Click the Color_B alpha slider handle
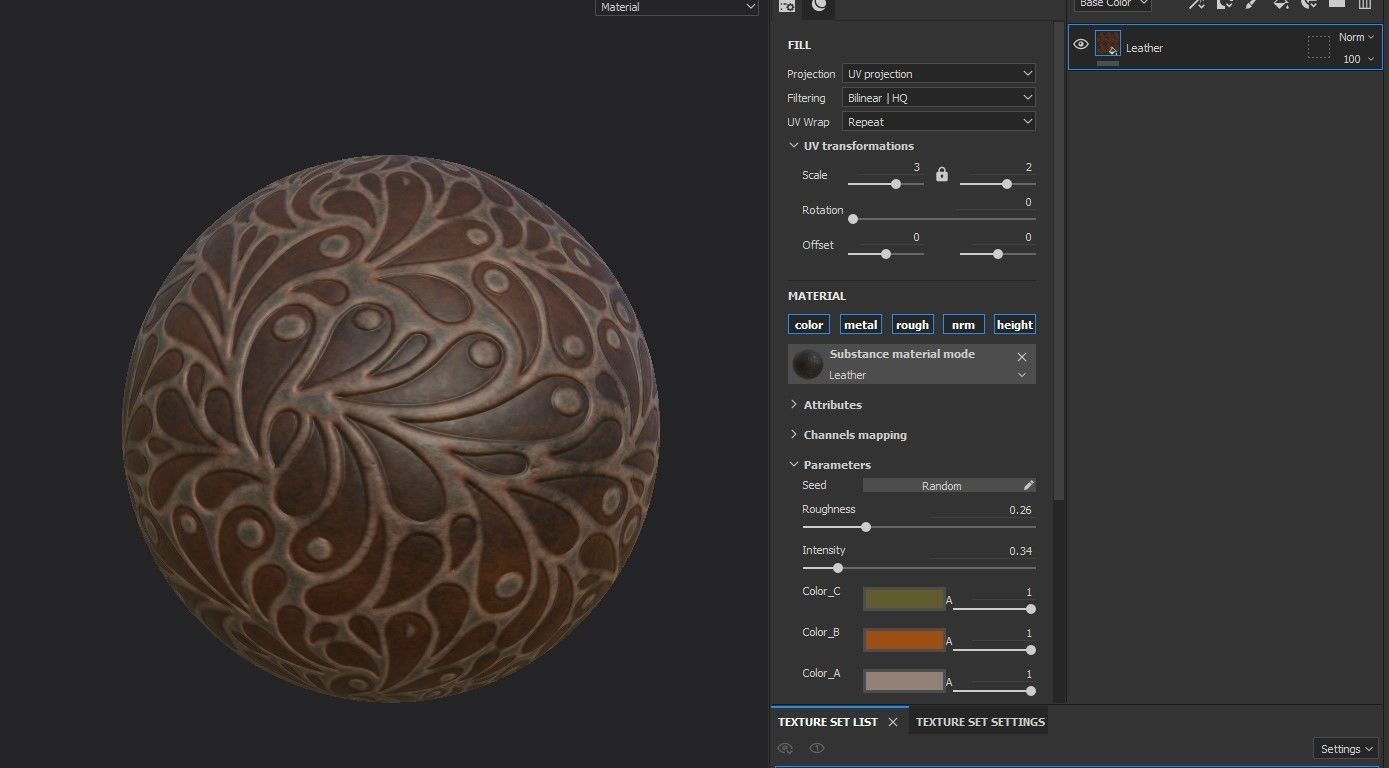 point(1031,650)
